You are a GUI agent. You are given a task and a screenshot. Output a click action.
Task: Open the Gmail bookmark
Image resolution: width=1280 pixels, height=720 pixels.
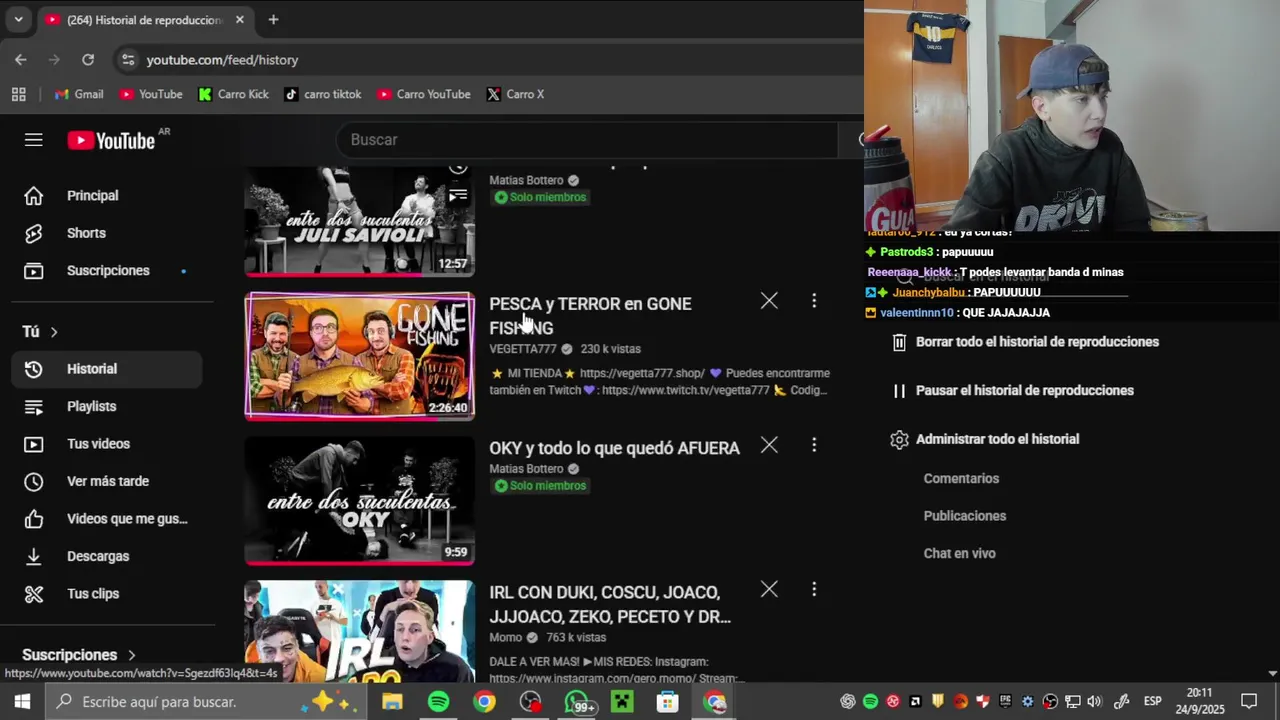(x=79, y=94)
